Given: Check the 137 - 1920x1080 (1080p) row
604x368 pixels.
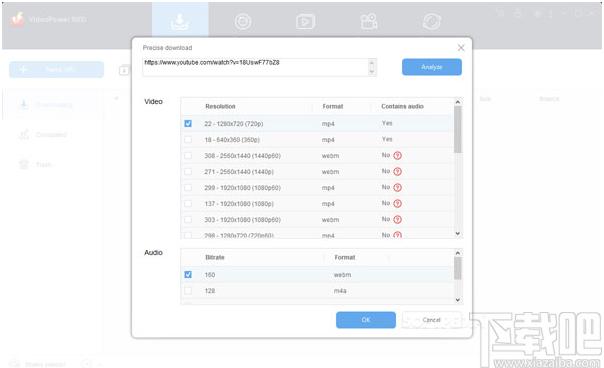Looking at the screenshot, I should click(188, 203).
